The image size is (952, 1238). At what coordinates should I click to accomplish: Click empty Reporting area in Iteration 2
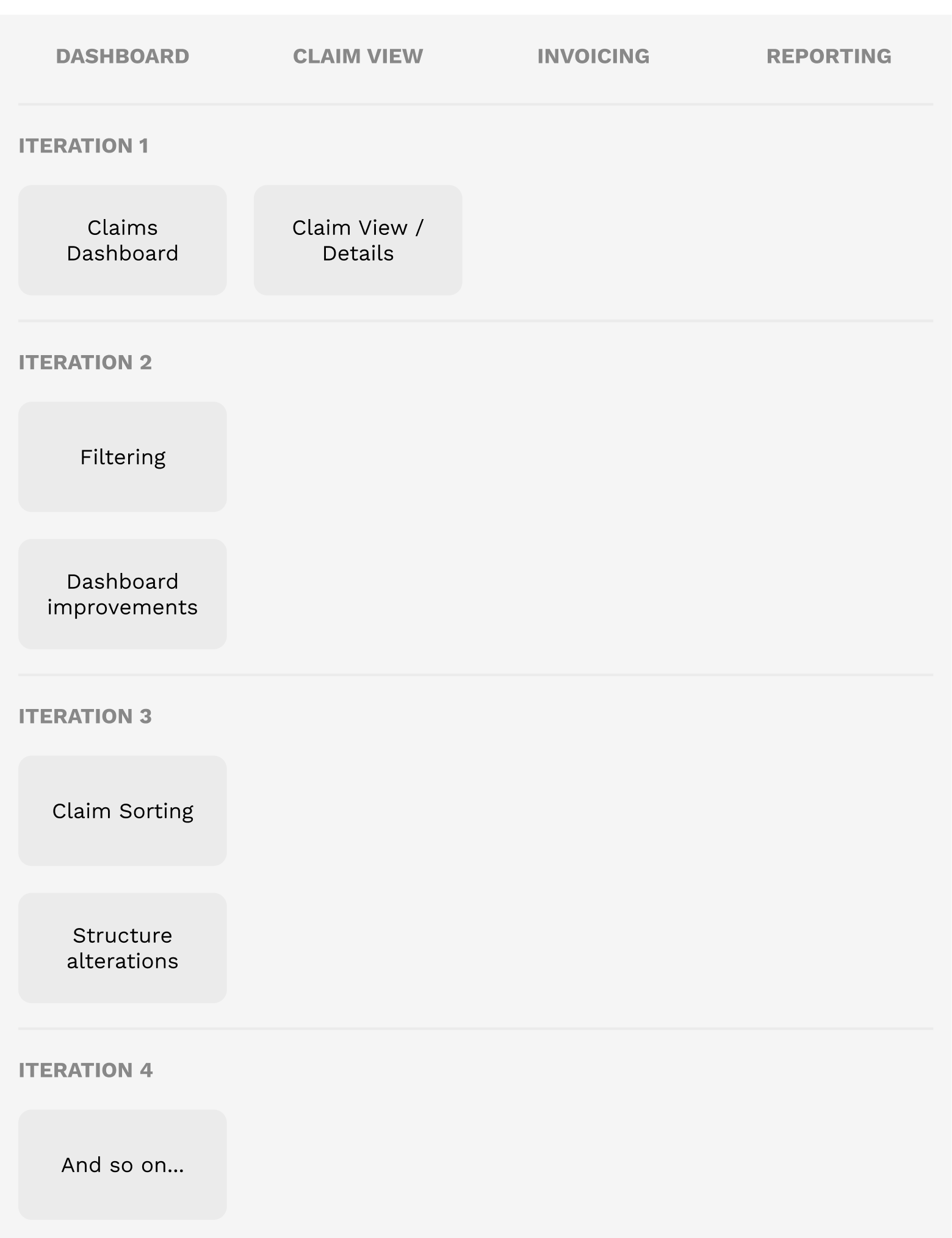(x=829, y=457)
